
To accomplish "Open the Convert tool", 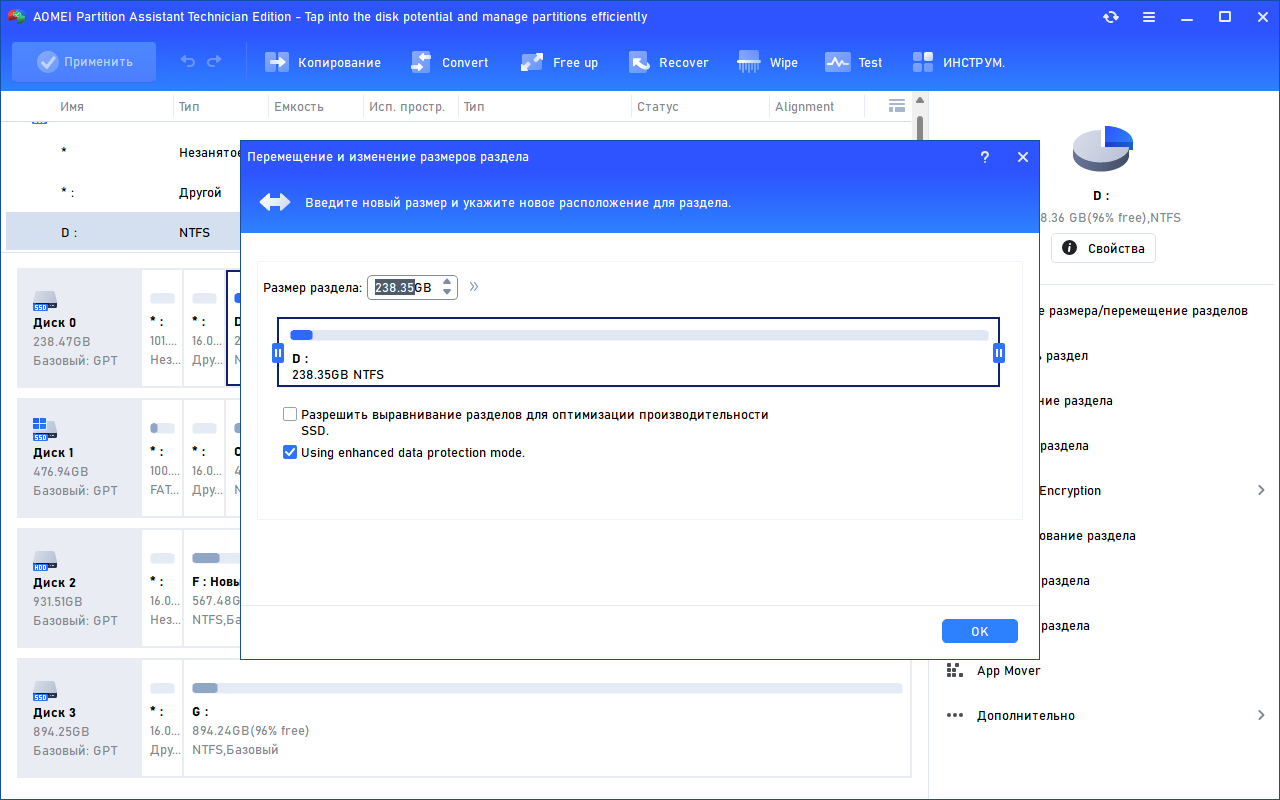I will pyautogui.click(x=421, y=62).
